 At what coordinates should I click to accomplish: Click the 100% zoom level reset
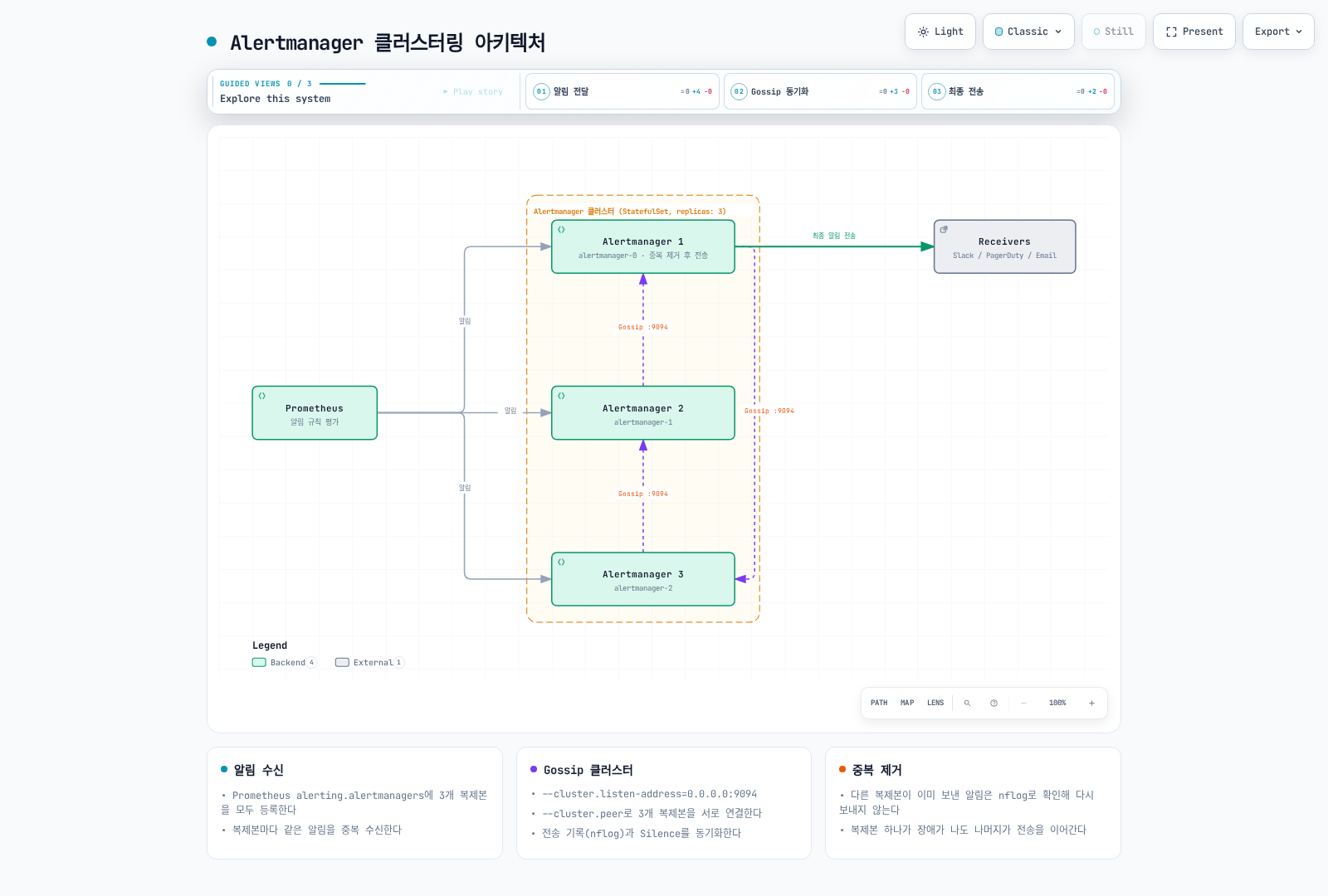point(1057,703)
